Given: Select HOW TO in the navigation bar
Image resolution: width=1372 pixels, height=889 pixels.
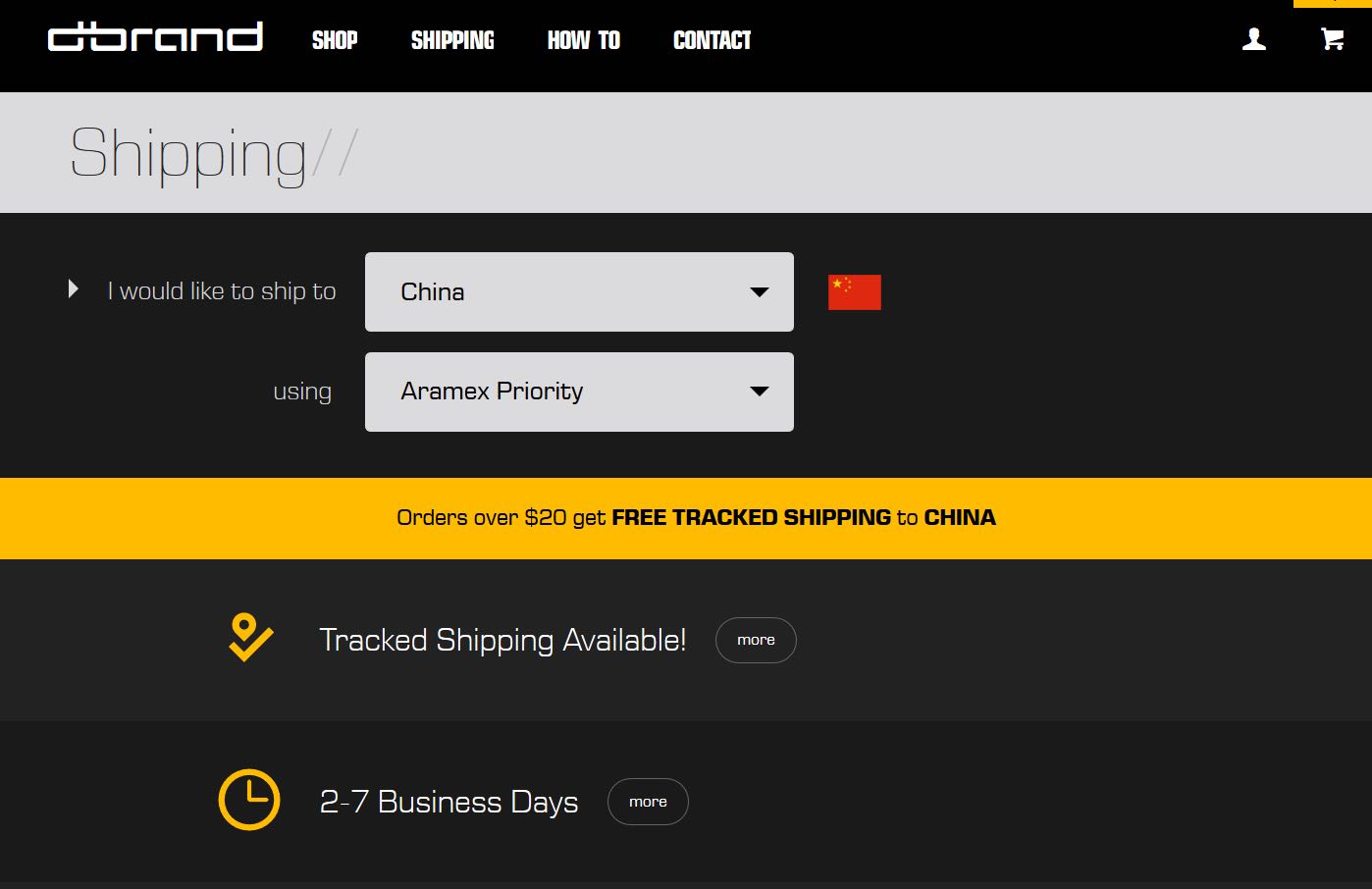Looking at the screenshot, I should coord(583,40).
